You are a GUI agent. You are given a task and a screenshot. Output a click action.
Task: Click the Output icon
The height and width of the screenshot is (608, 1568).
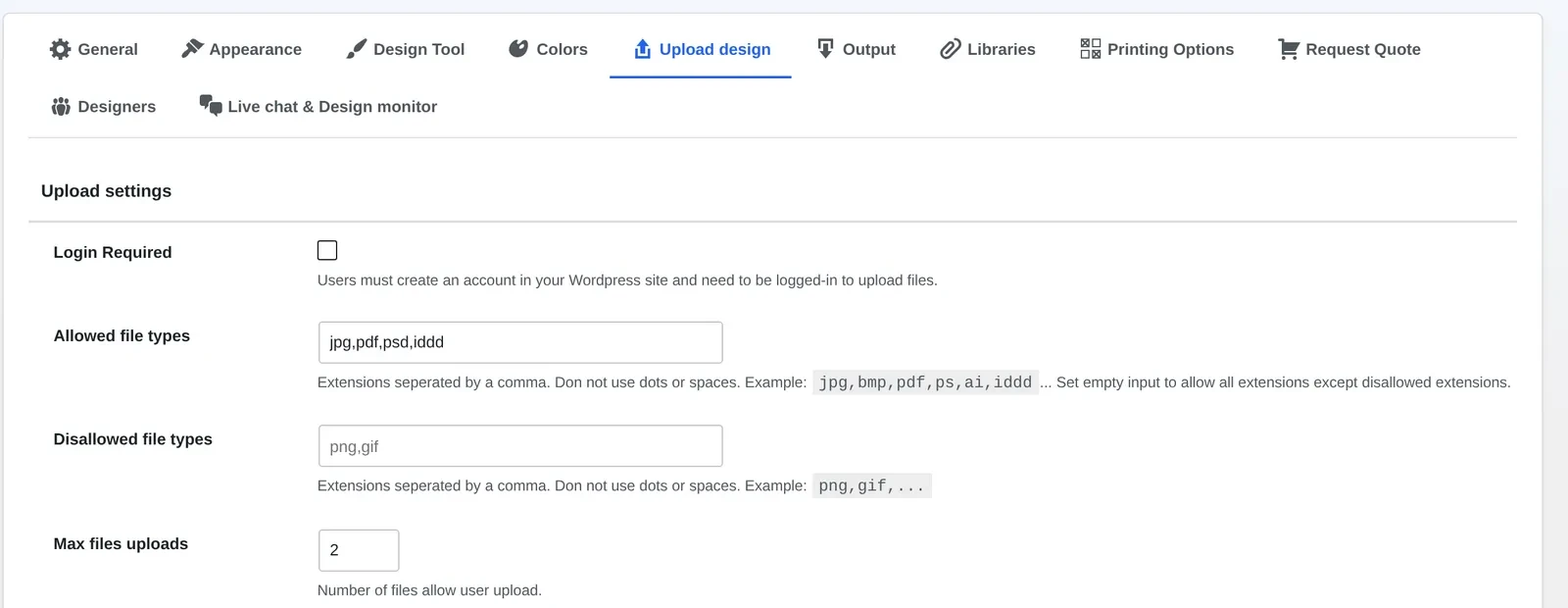[x=826, y=49]
